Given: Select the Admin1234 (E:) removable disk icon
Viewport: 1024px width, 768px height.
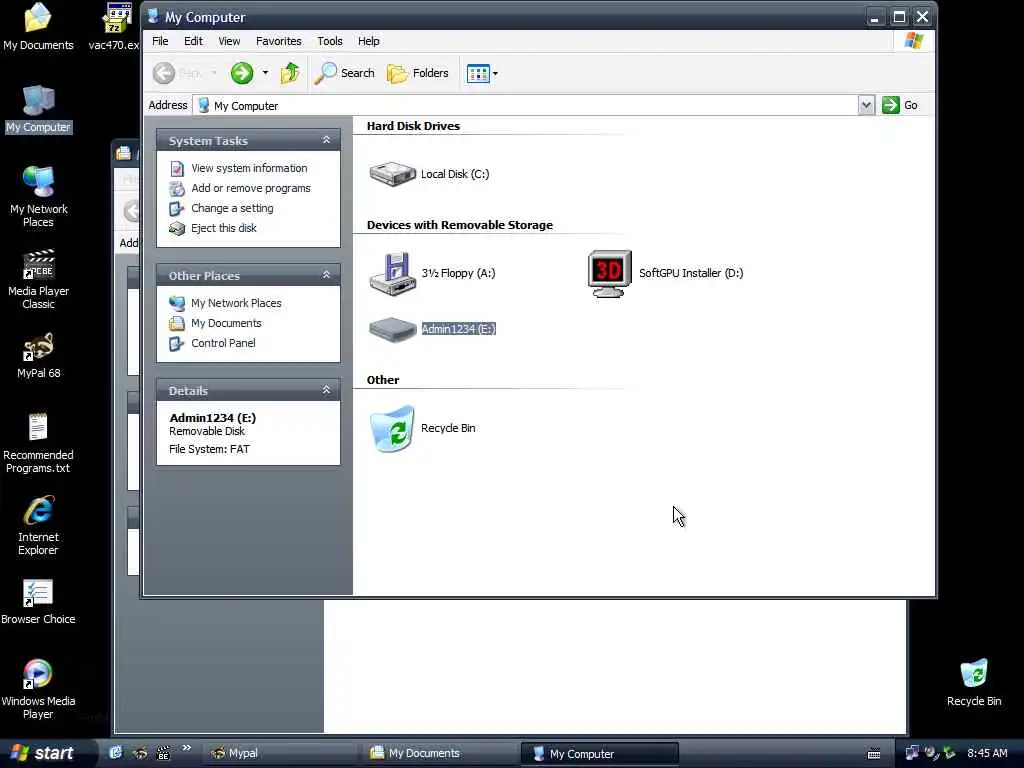Looking at the screenshot, I should click(x=392, y=329).
